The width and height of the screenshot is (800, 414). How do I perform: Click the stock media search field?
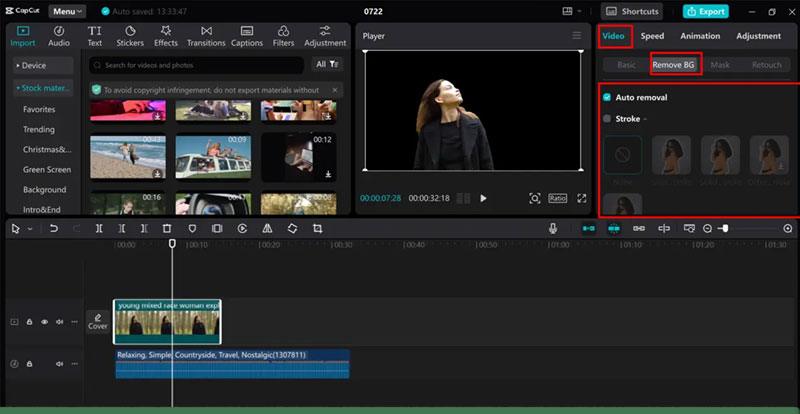coord(196,65)
